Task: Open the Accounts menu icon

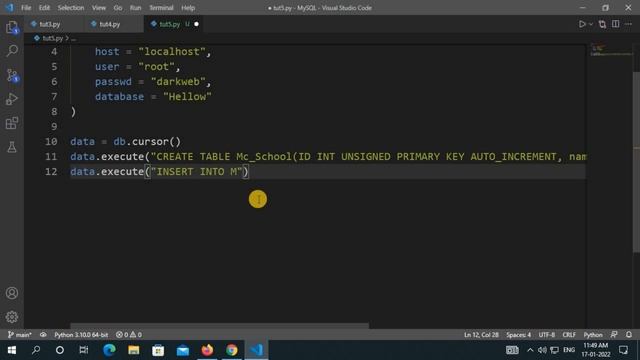Action: [12, 293]
